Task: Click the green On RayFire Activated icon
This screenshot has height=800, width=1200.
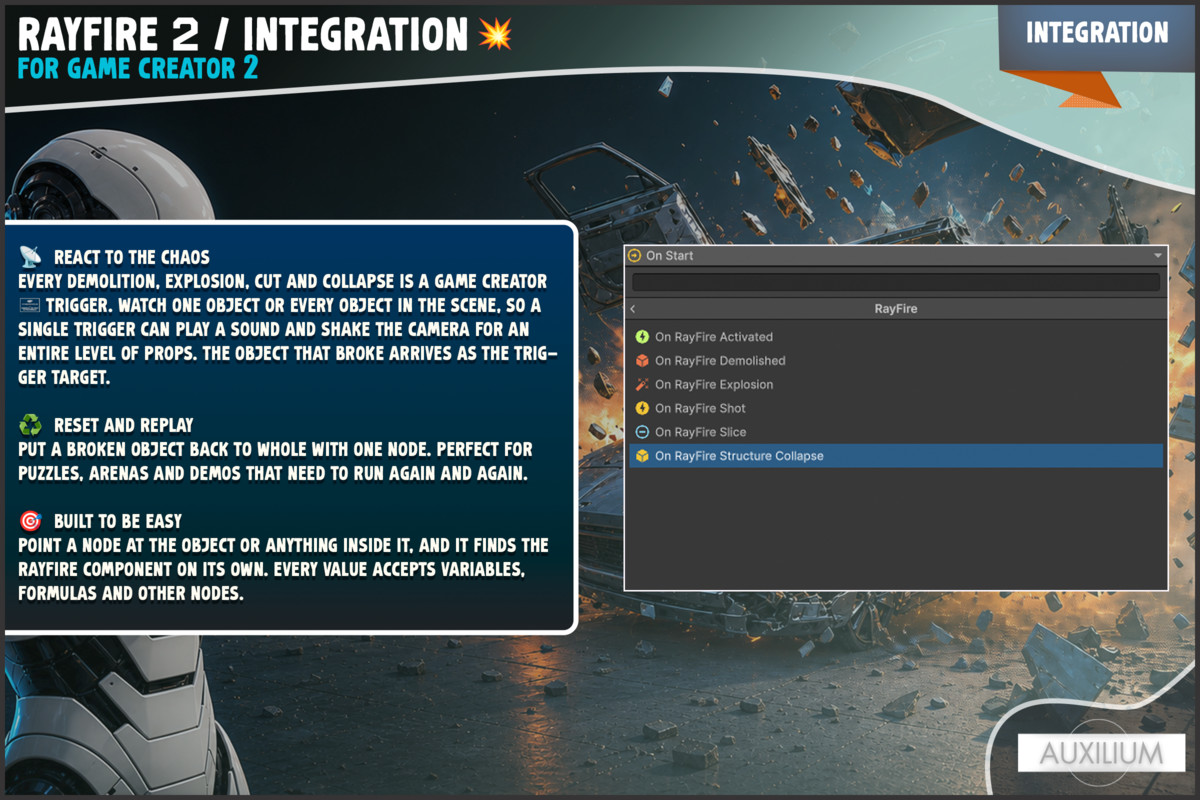Action: [642, 337]
